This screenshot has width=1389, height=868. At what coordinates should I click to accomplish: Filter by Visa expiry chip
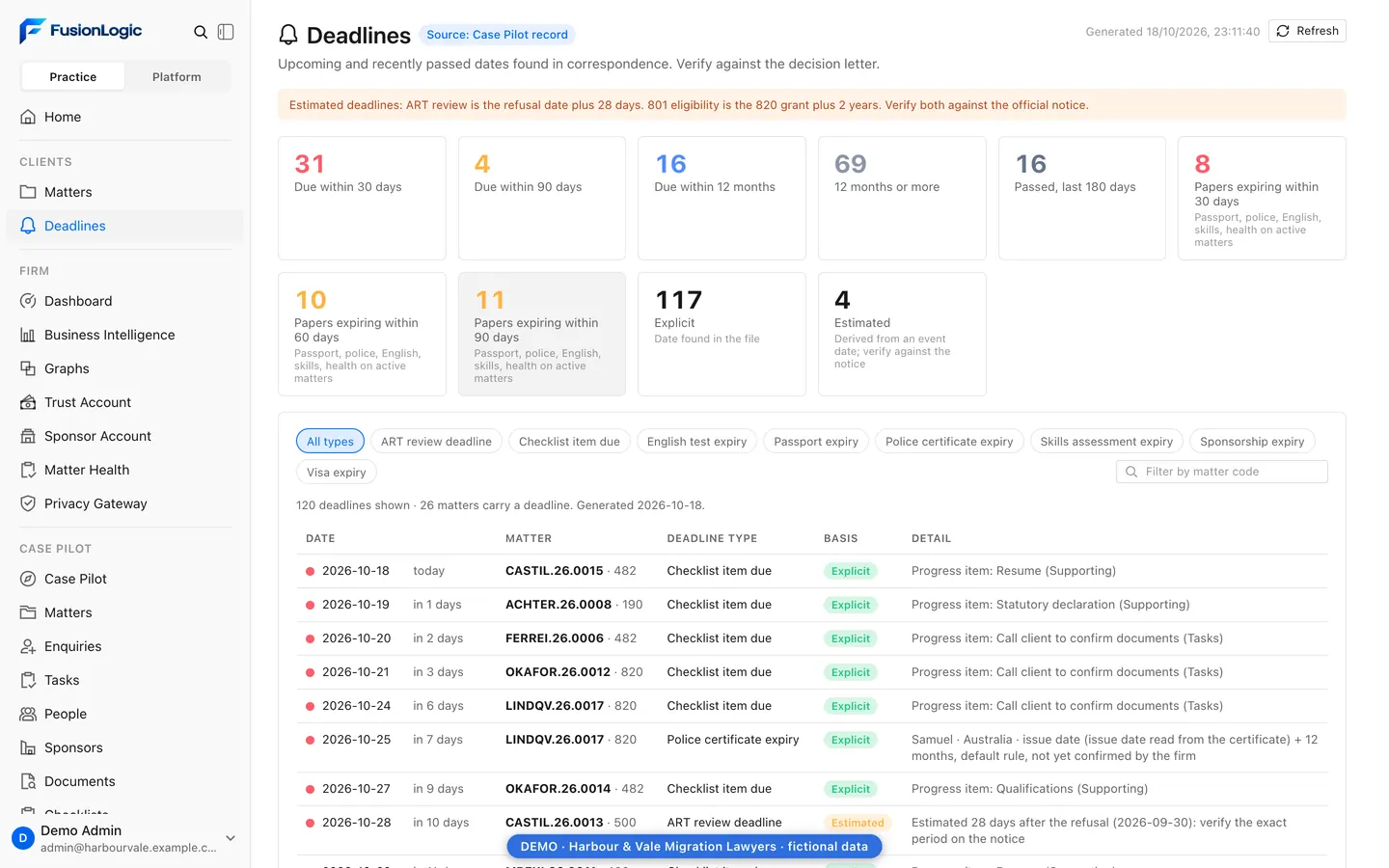[x=336, y=473]
